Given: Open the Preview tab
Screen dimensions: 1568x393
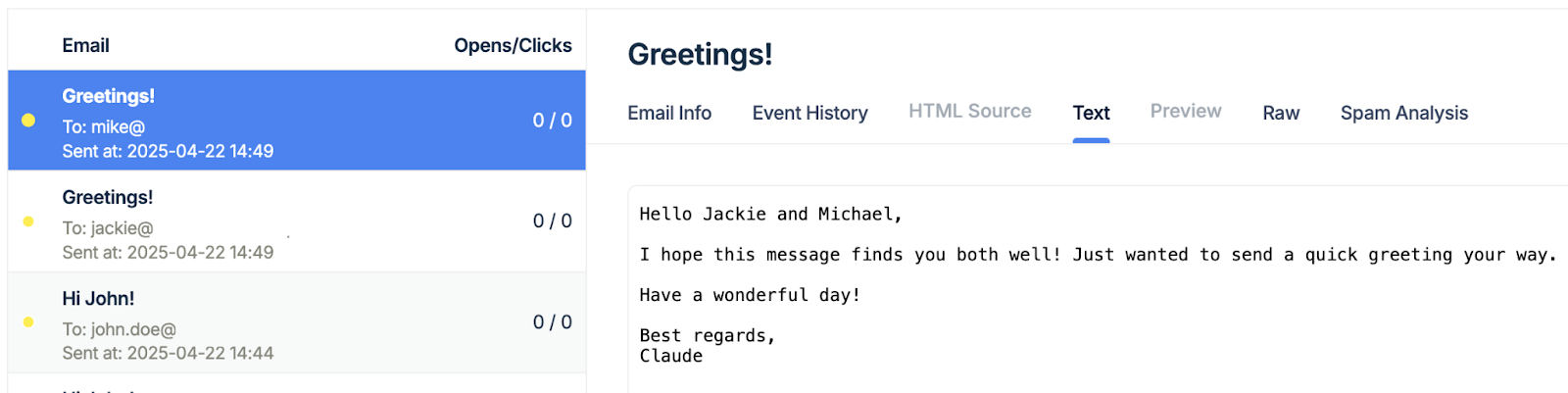Looking at the screenshot, I should pos(1186,112).
